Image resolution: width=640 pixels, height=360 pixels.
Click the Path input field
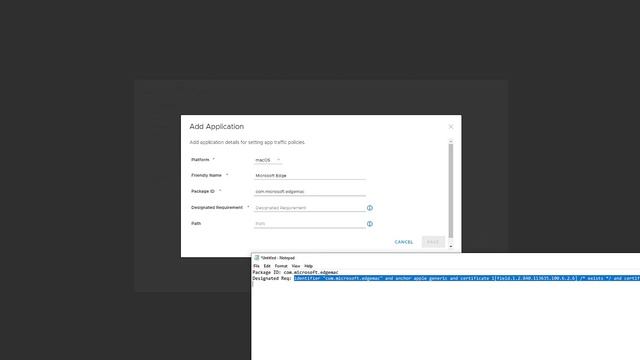pos(309,224)
